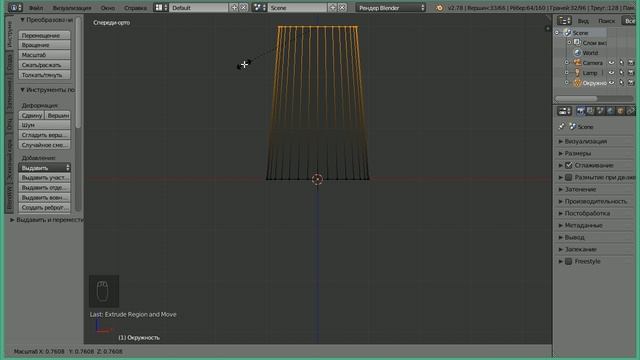The height and width of the screenshot is (360, 640).
Task: Click the Lamp object icon in the outliner
Action: pyautogui.click(x=577, y=73)
